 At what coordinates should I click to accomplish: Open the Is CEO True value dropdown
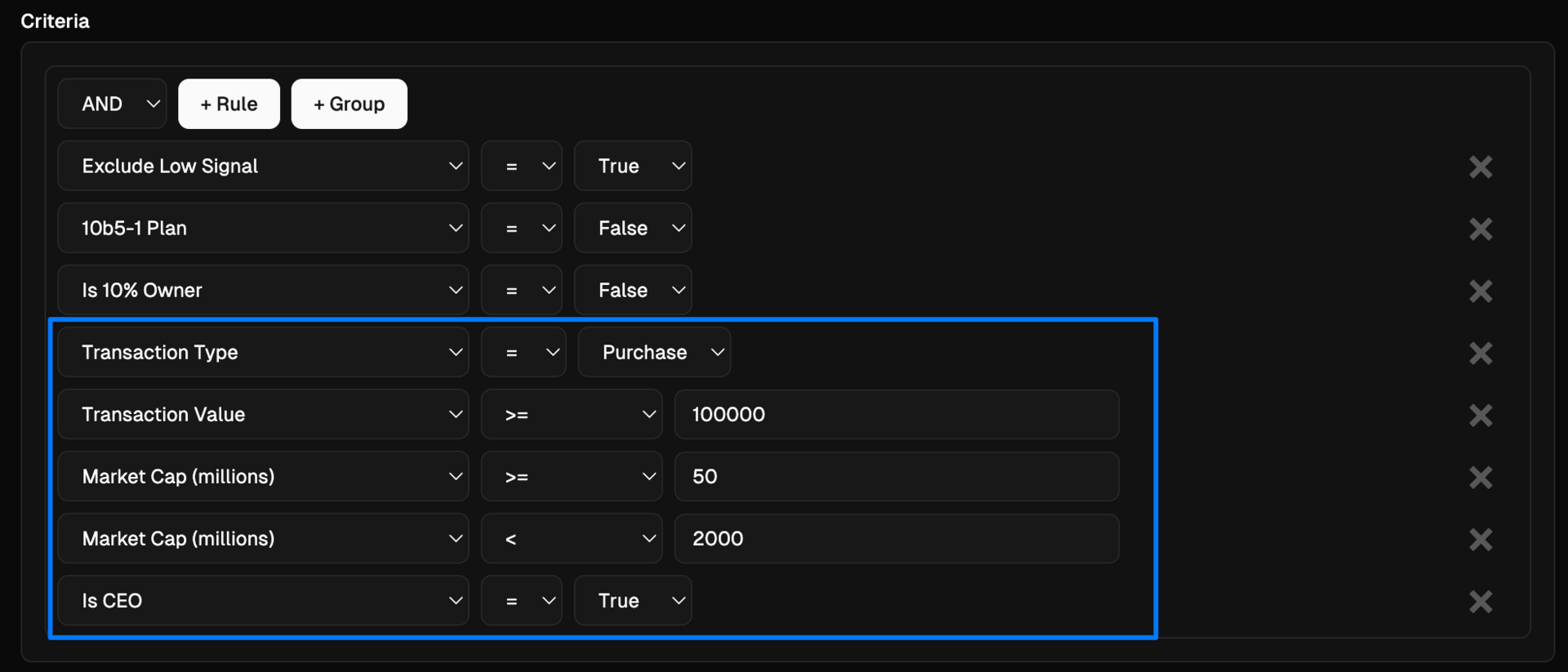[x=633, y=600]
